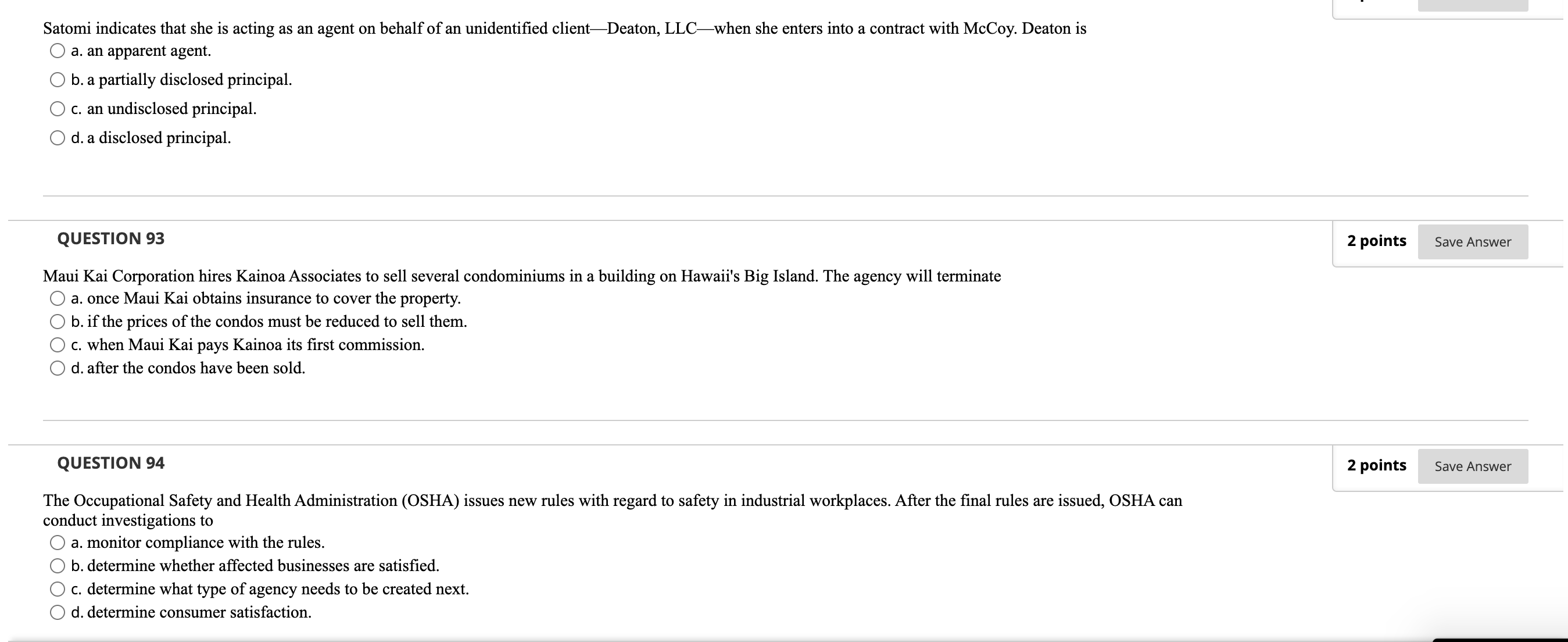Choose option a. once Maui Kai obtains insurance
The width and height of the screenshot is (1568, 642).
tap(56, 297)
